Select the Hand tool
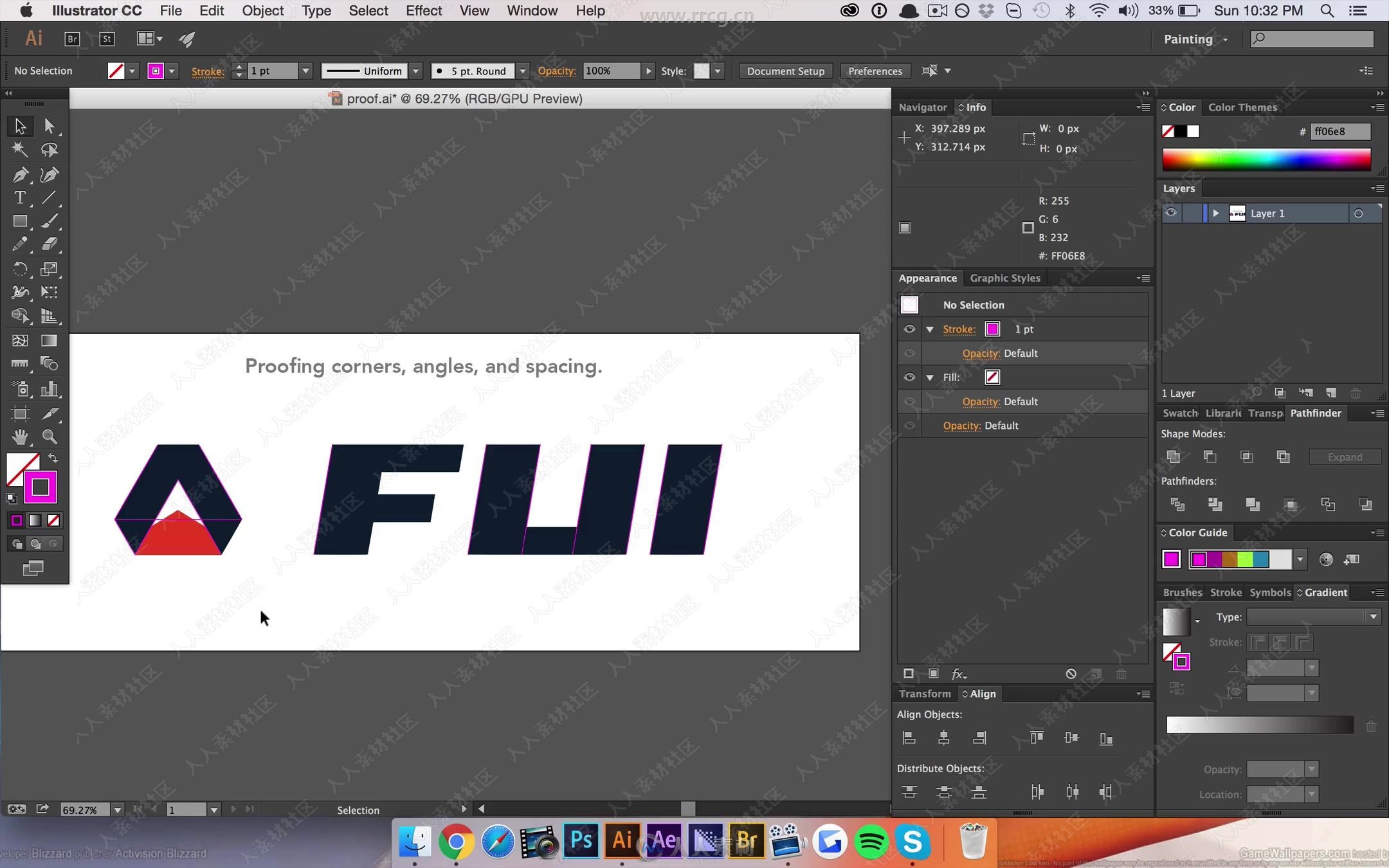 click(20, 437)
